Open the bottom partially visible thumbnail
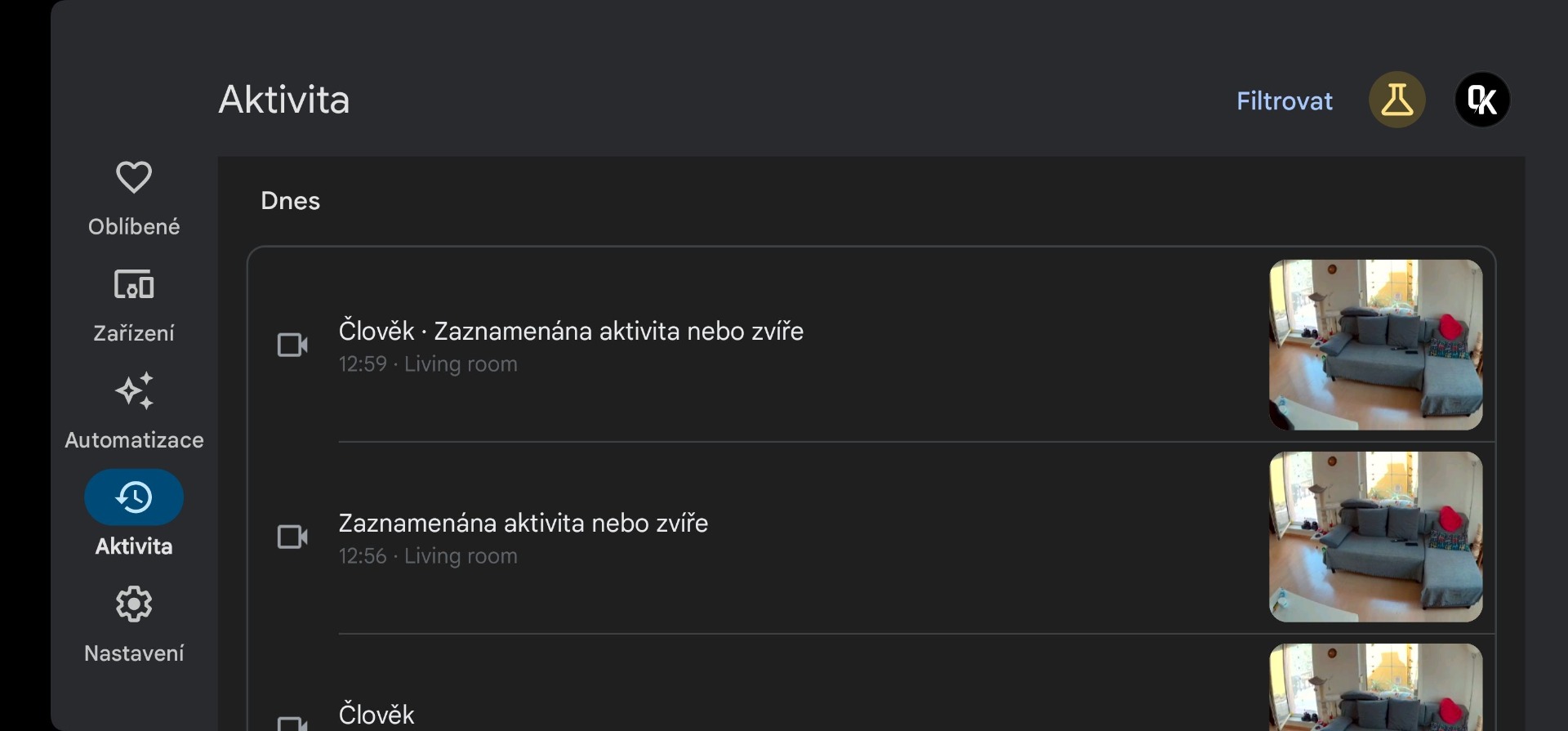The image size is (1568, 731). coord(1375,688)
